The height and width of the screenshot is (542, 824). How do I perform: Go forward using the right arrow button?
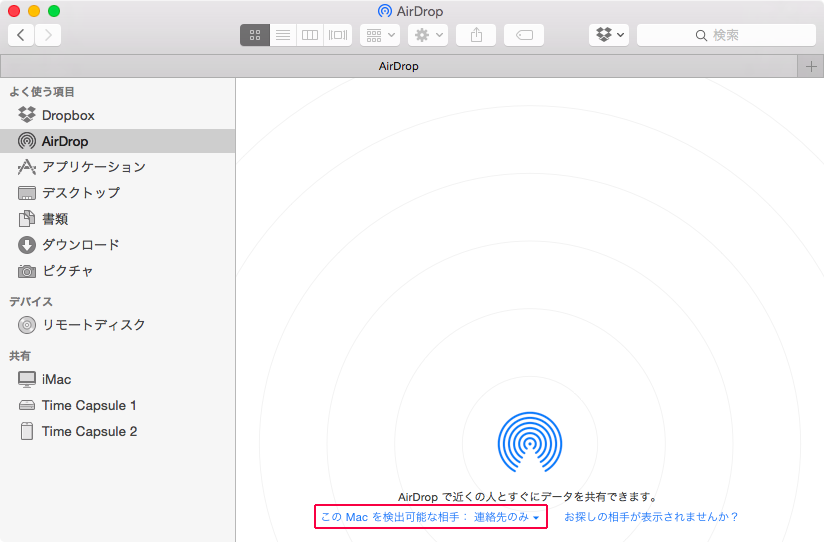48,35
